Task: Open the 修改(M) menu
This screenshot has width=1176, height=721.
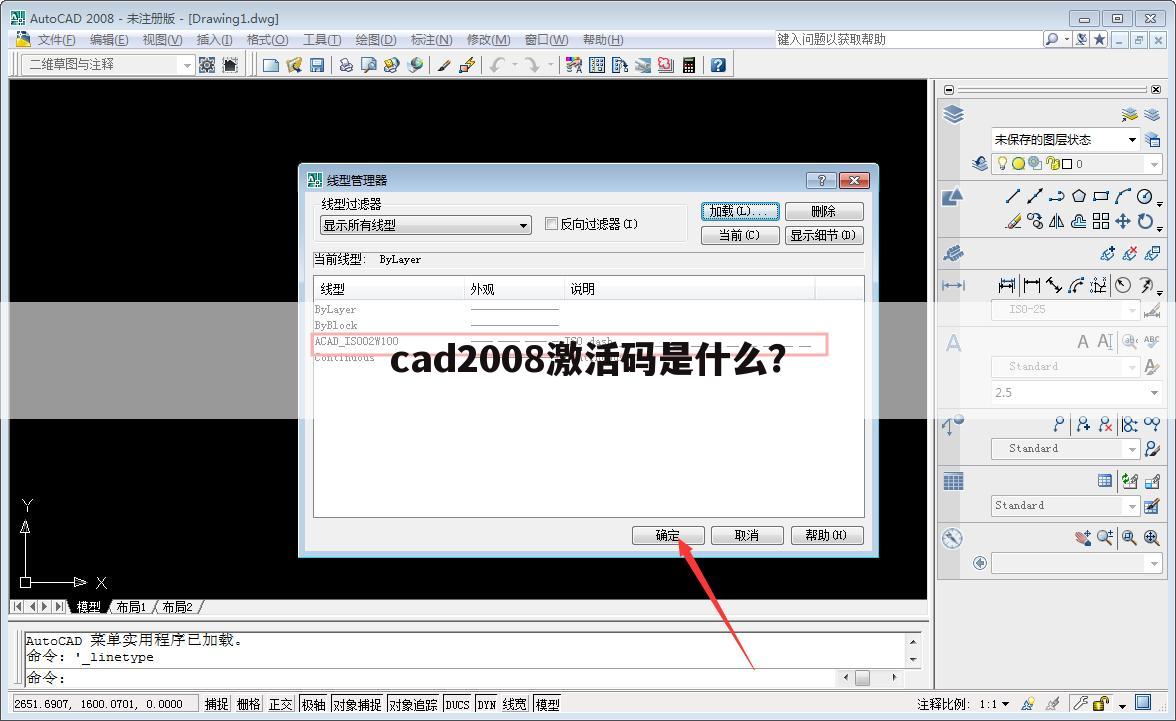Action: [488, 40]
